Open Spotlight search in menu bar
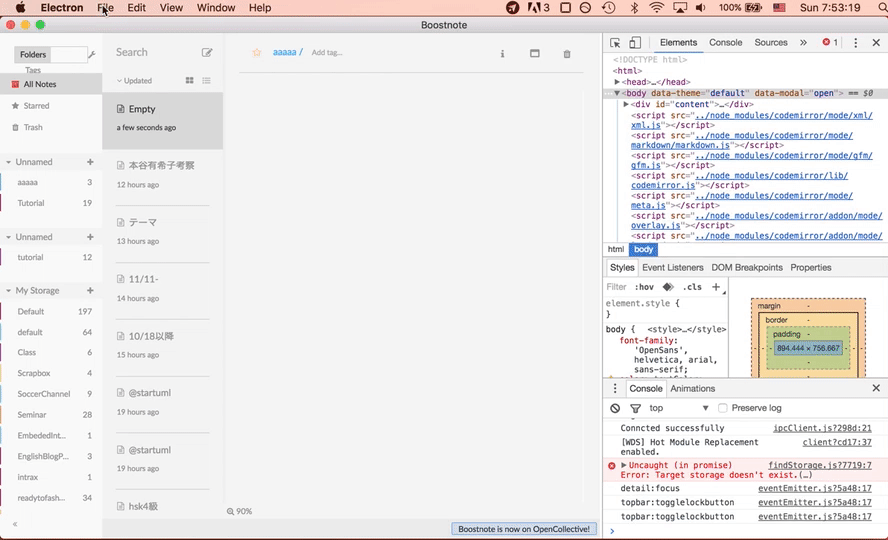 pyautogui.click(x=882, y=8)
